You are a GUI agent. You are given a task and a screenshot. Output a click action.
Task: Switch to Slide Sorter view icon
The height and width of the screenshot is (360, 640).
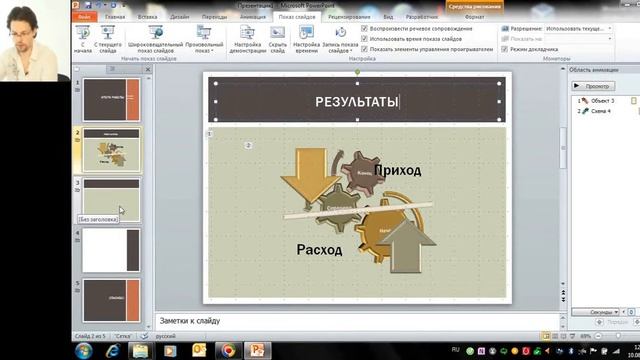(555, 336)
